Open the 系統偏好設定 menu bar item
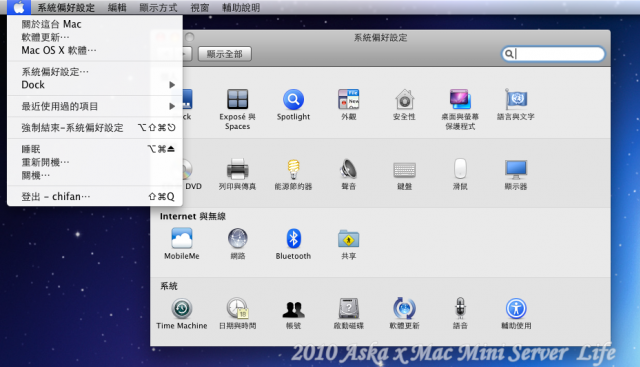Screen dimensions: 640x367 pyautogui.click(x=66, y=7)
